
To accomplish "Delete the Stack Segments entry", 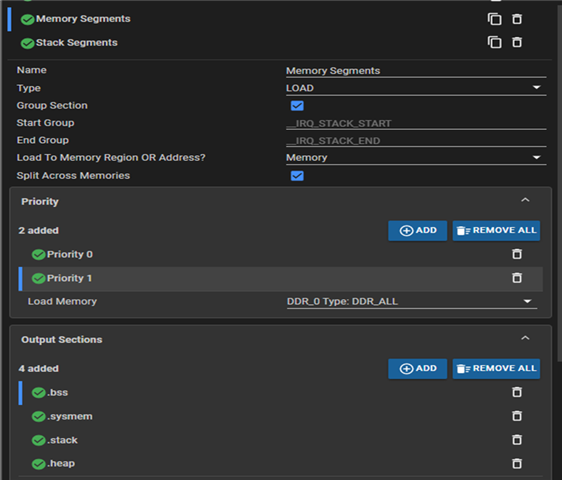I will [516, 42].
